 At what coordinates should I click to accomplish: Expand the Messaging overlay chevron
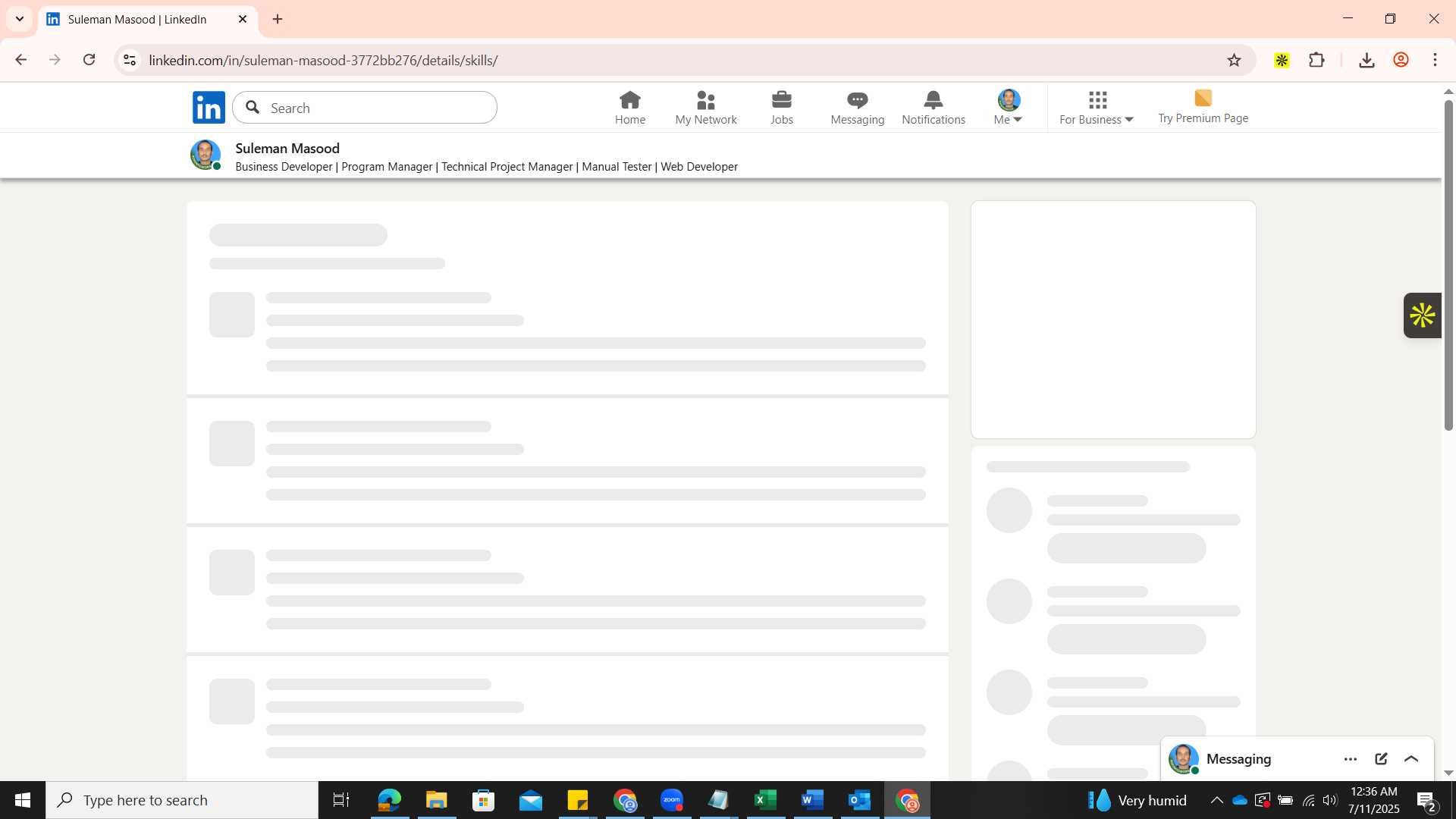pos(1411,759)
